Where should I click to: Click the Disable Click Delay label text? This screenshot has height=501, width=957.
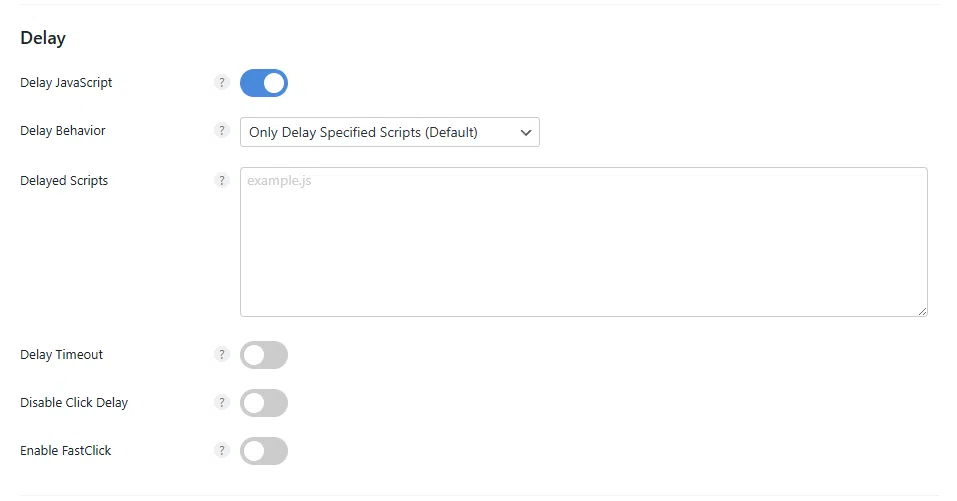pyautogui.click(x=74, y=403)
